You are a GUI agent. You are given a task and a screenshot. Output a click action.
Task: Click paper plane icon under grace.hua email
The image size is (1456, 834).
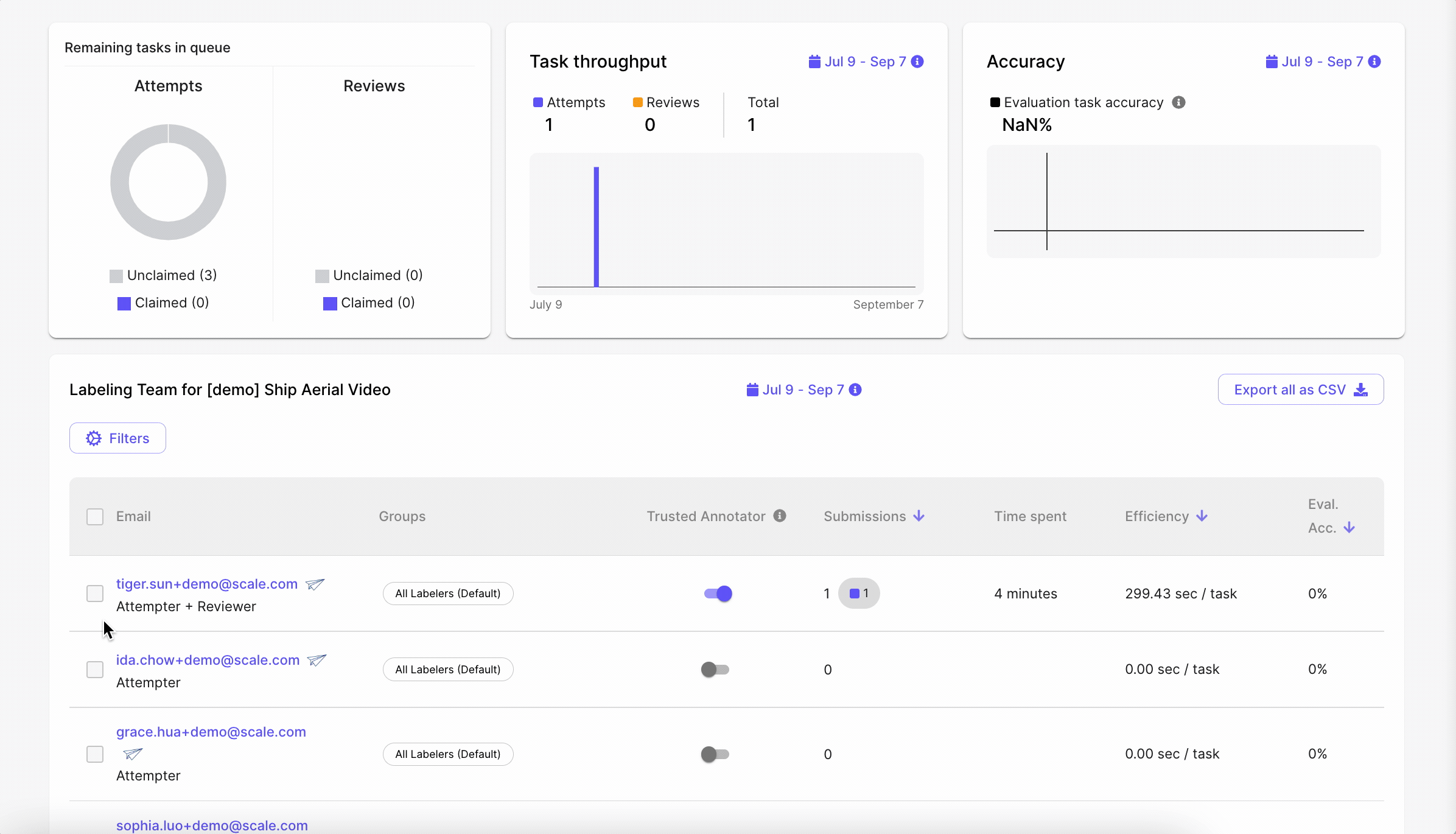[133, 754]
